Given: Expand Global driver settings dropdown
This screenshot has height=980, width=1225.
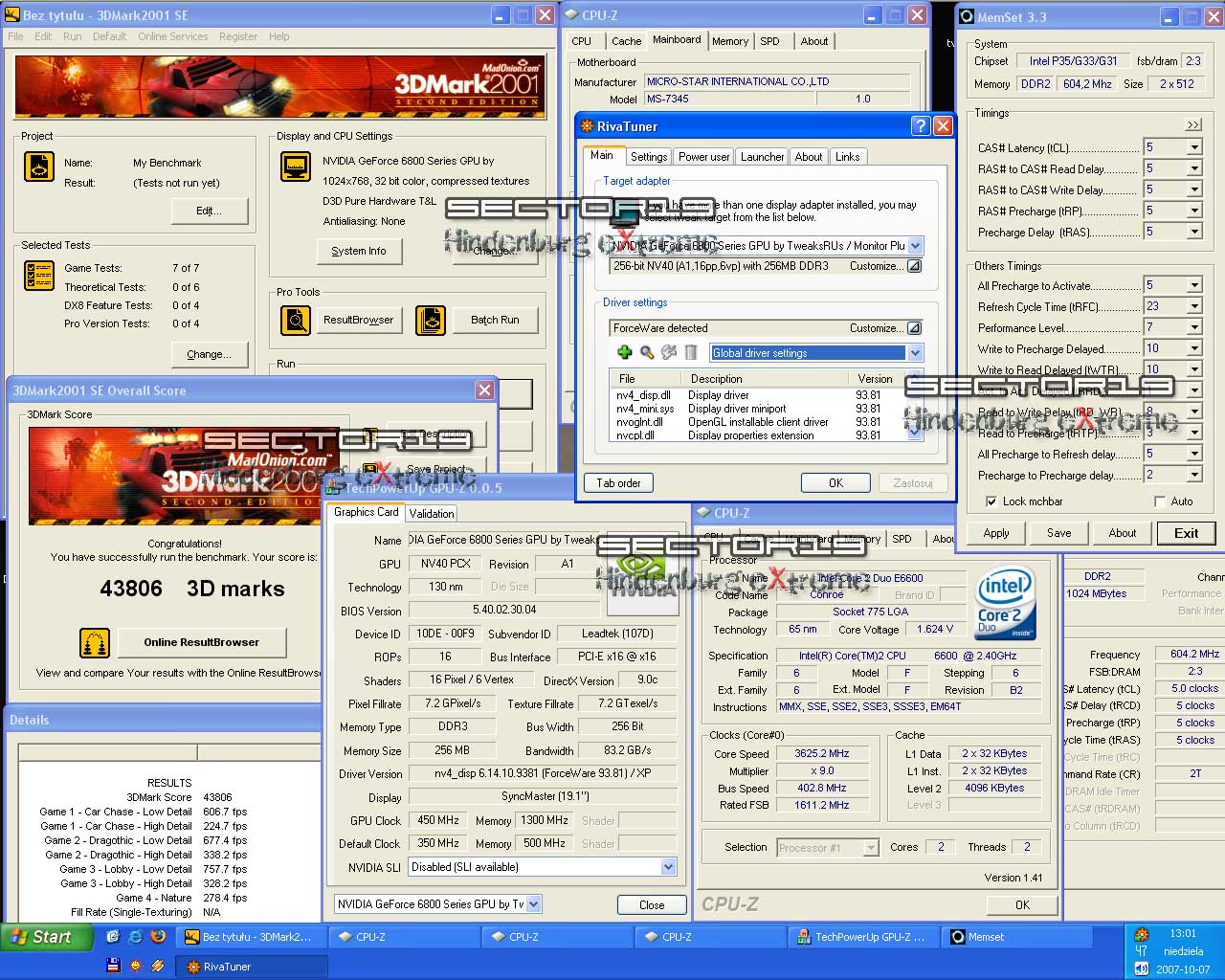Looking at the screenshot, I should coord(915,353).
